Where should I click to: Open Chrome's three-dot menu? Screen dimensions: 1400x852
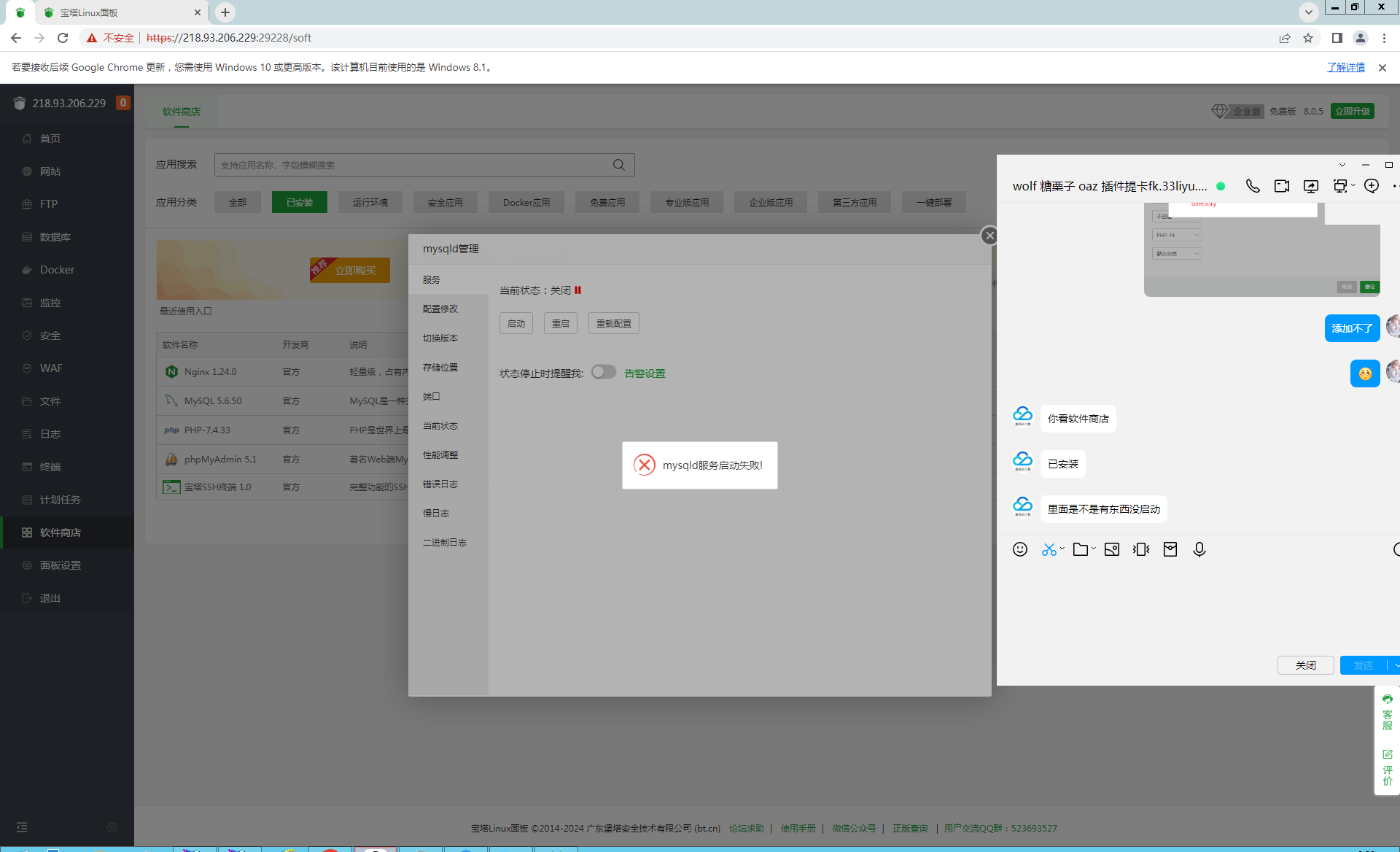(1384, 38)
